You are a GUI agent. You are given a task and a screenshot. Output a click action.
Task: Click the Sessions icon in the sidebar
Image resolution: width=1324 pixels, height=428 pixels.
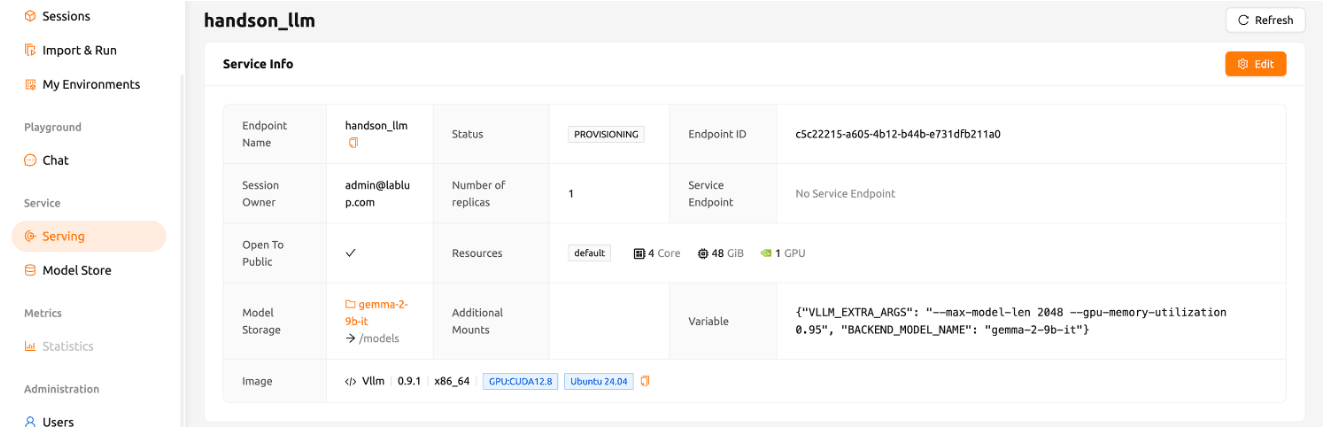coord(31,16)
